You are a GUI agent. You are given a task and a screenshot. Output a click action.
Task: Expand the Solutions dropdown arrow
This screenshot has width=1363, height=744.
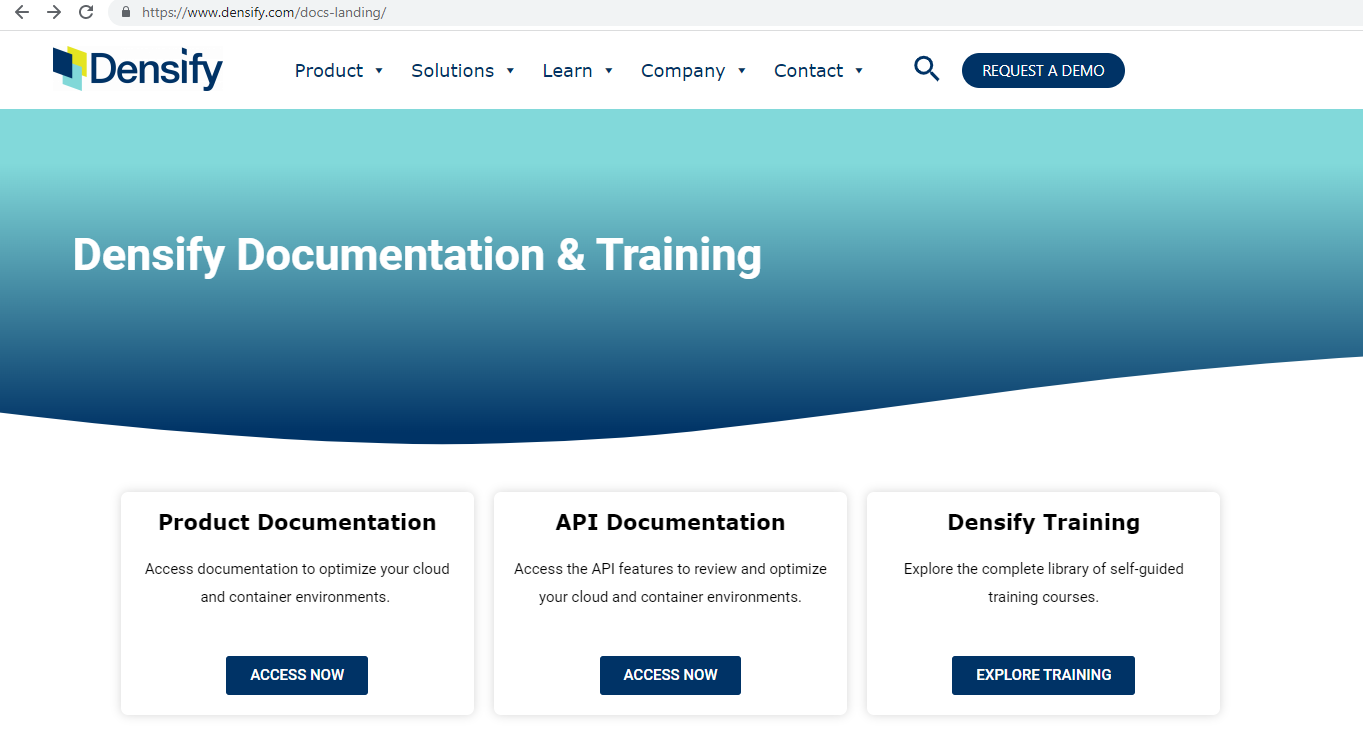pos(510,71)
